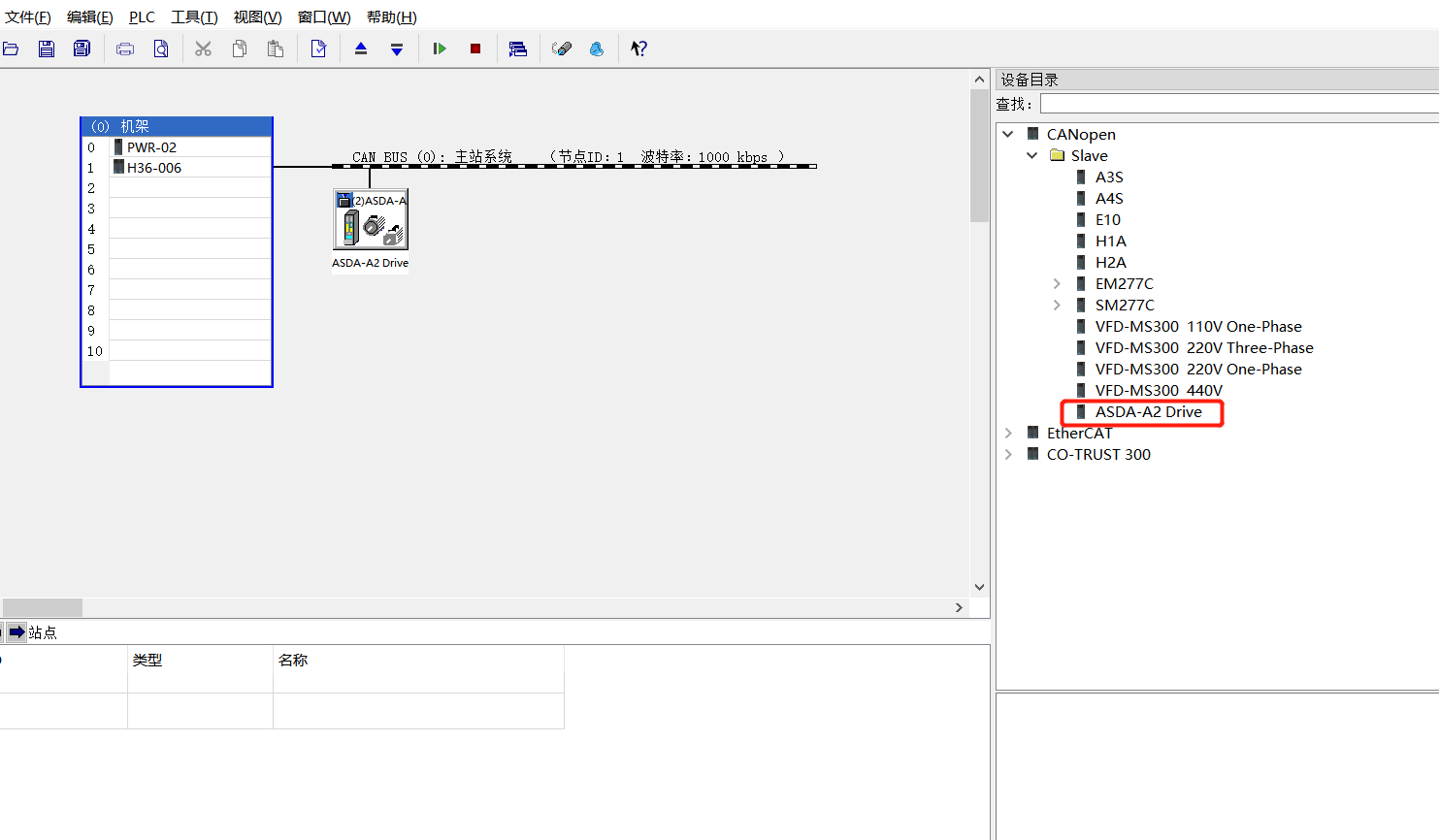Click the blue down-arrow download icon

click(x=397, y=48)
